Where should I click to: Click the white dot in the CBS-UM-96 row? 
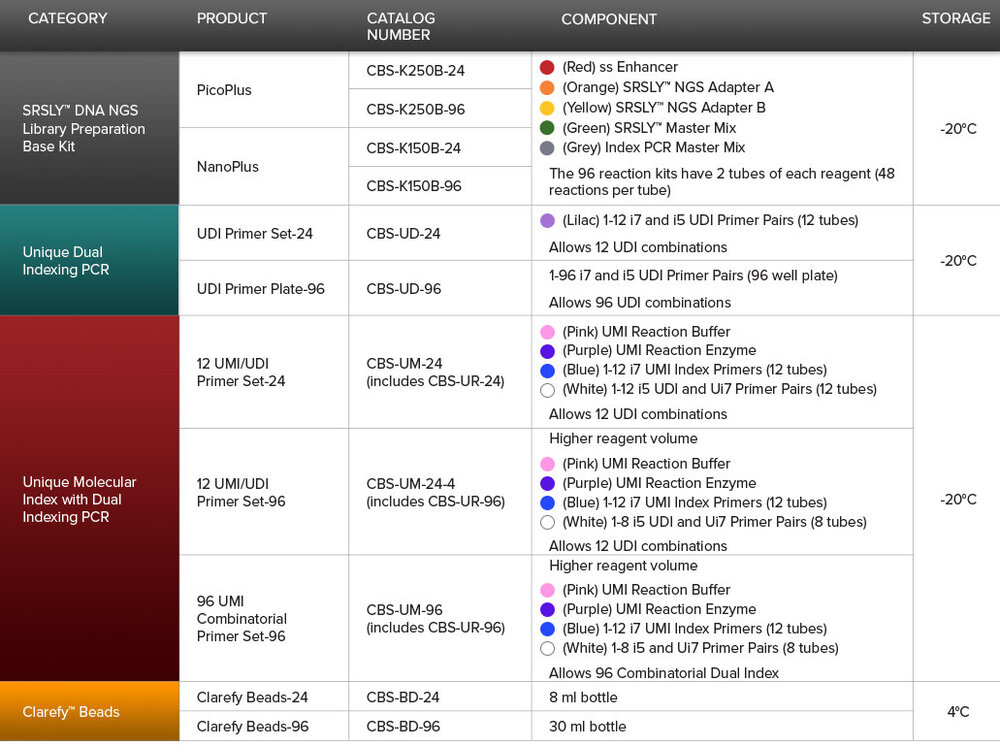point(547,648)
